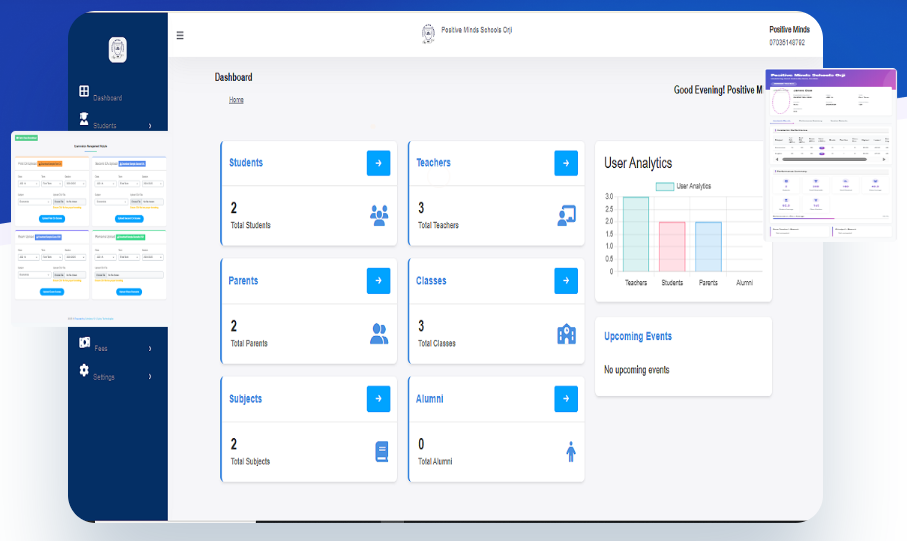
Task: Select Dashboard label in the sidebar
Action: pyautogui.click(x=108, y=98)
